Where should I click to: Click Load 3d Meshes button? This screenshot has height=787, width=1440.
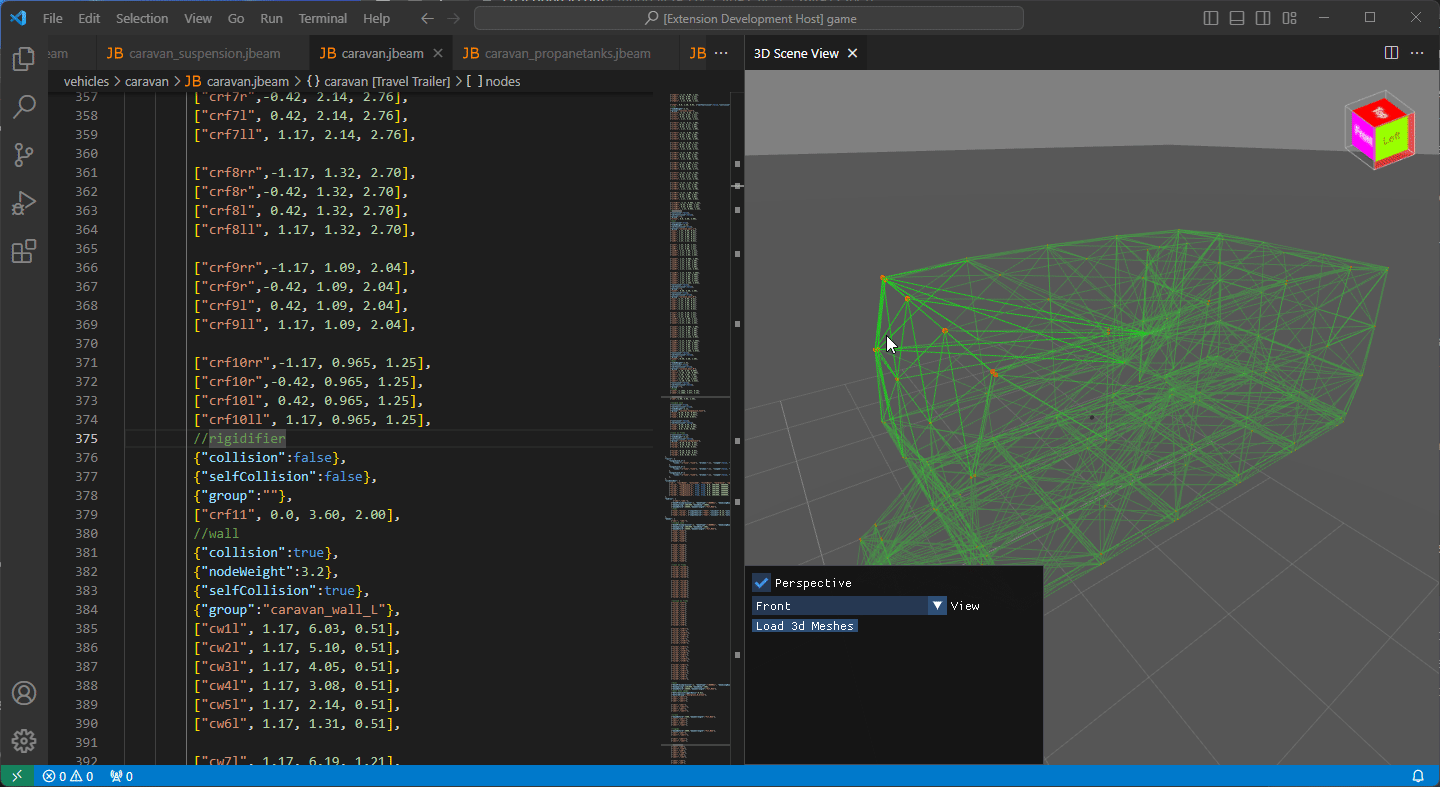[805, 626]
